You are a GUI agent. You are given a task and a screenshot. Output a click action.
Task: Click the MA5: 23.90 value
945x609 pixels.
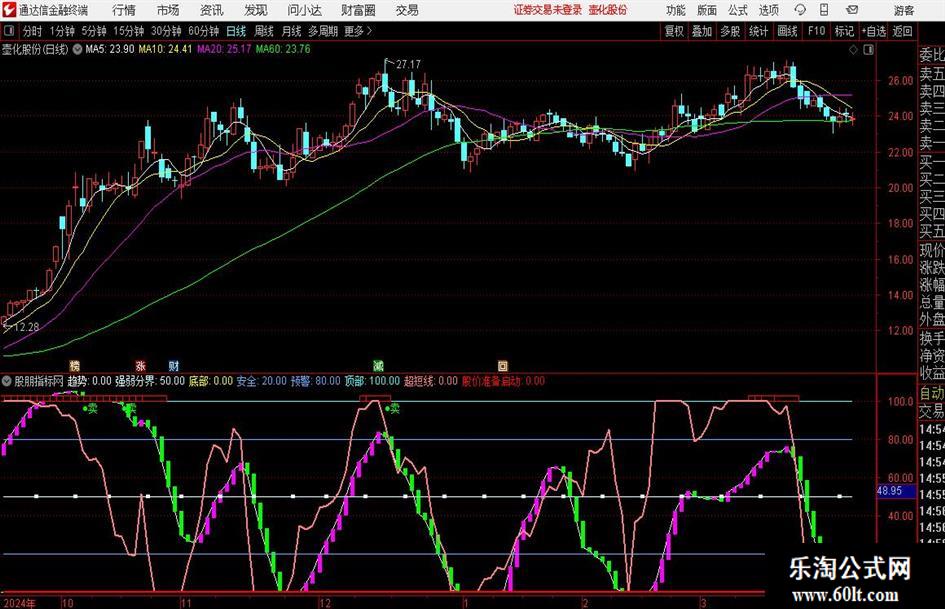point(110,49)
